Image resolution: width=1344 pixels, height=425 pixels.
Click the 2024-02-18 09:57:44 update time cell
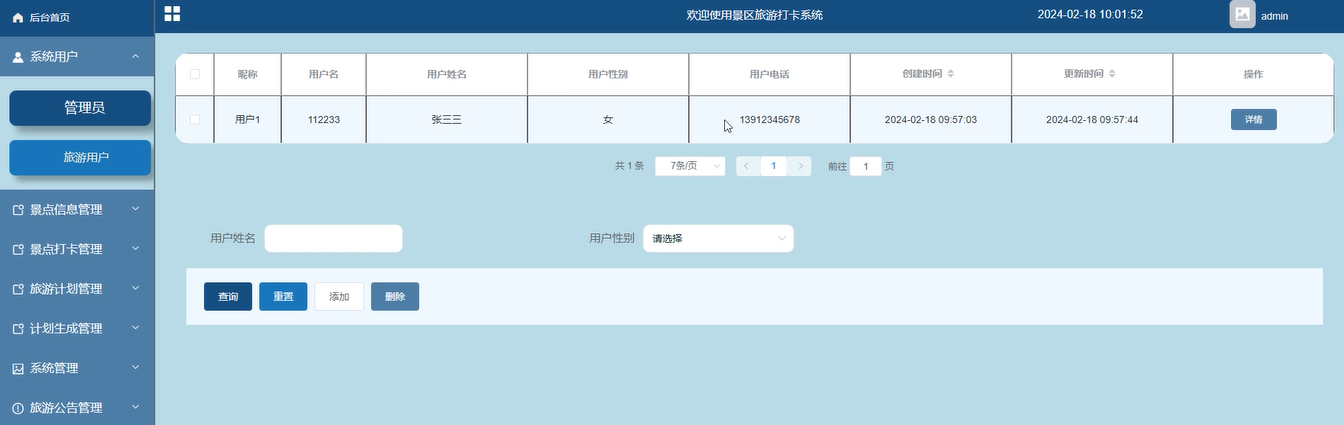[x=1092, y=119]
